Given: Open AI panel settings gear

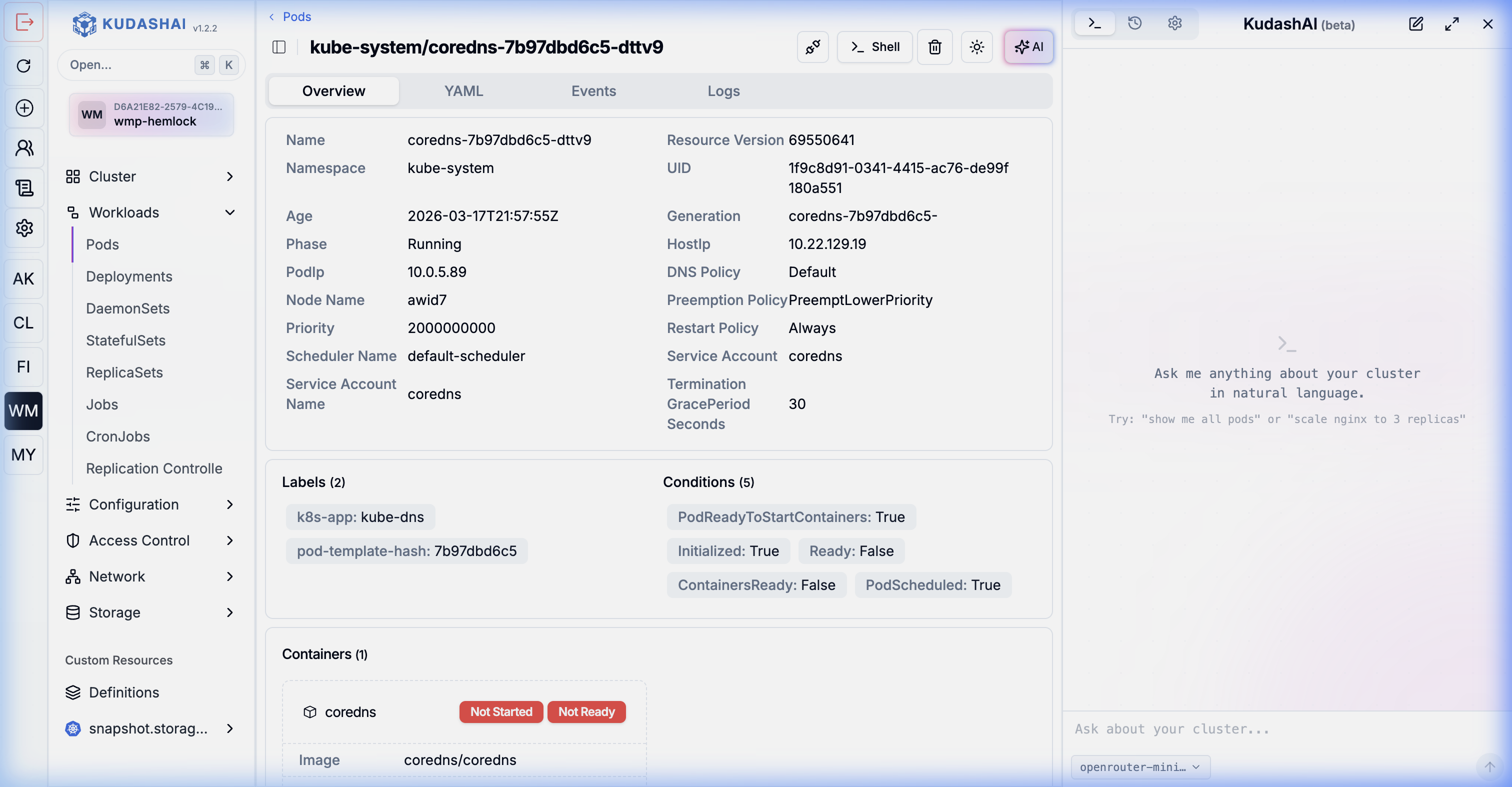Looking at the screenshot, I should click(x=1174, y=23).
